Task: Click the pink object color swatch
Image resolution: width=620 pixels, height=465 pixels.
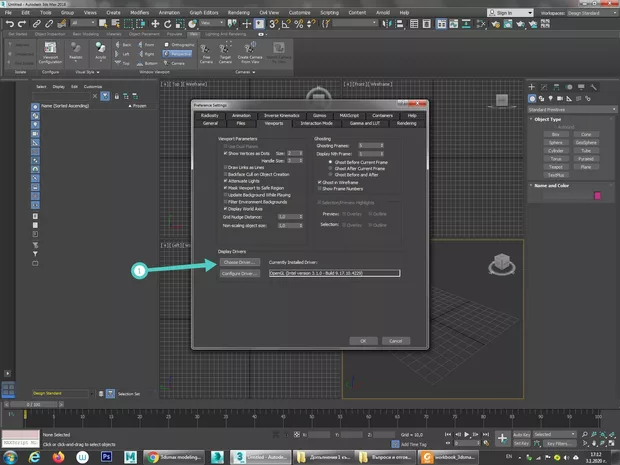Action: [597, 196]
